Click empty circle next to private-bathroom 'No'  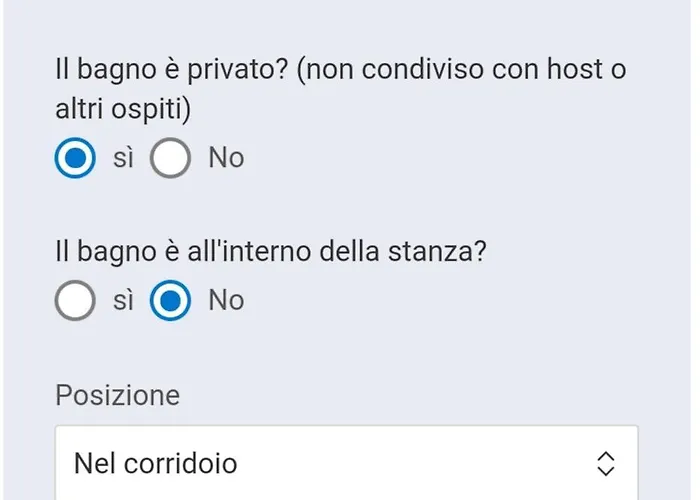(171, 159)
